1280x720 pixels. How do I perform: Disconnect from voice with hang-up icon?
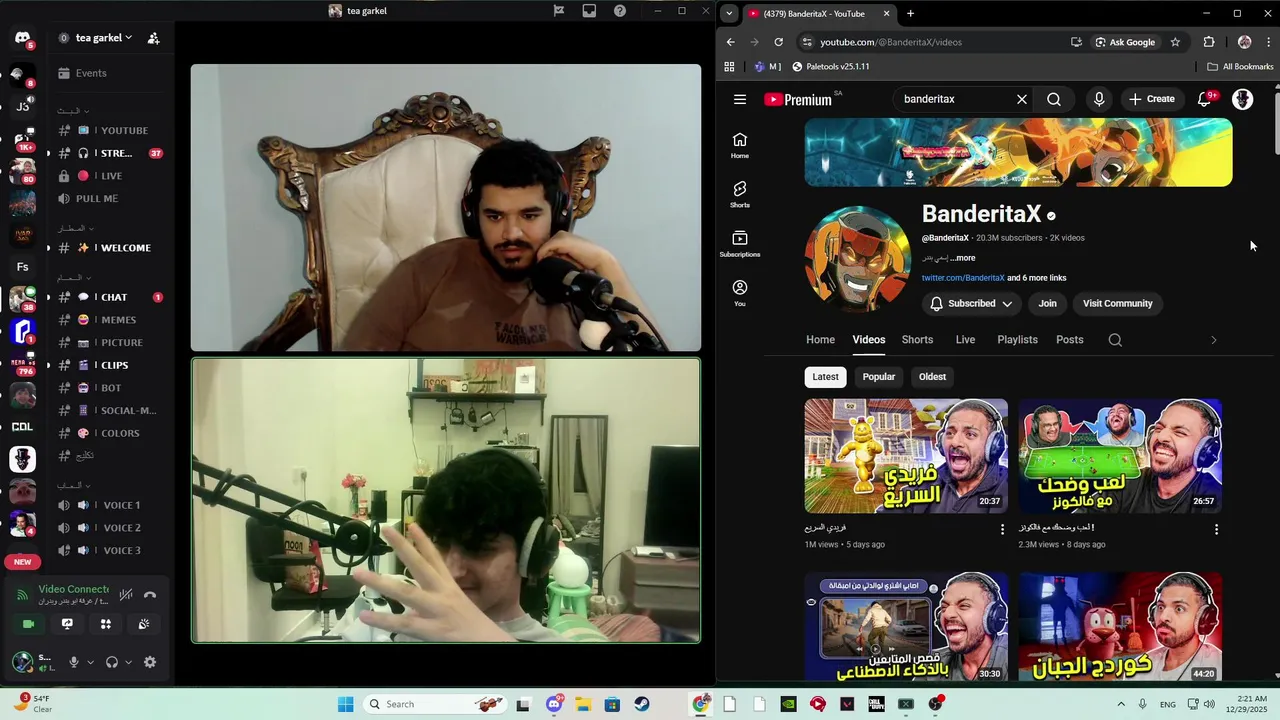pyautogui.click(x=150, y=594)
